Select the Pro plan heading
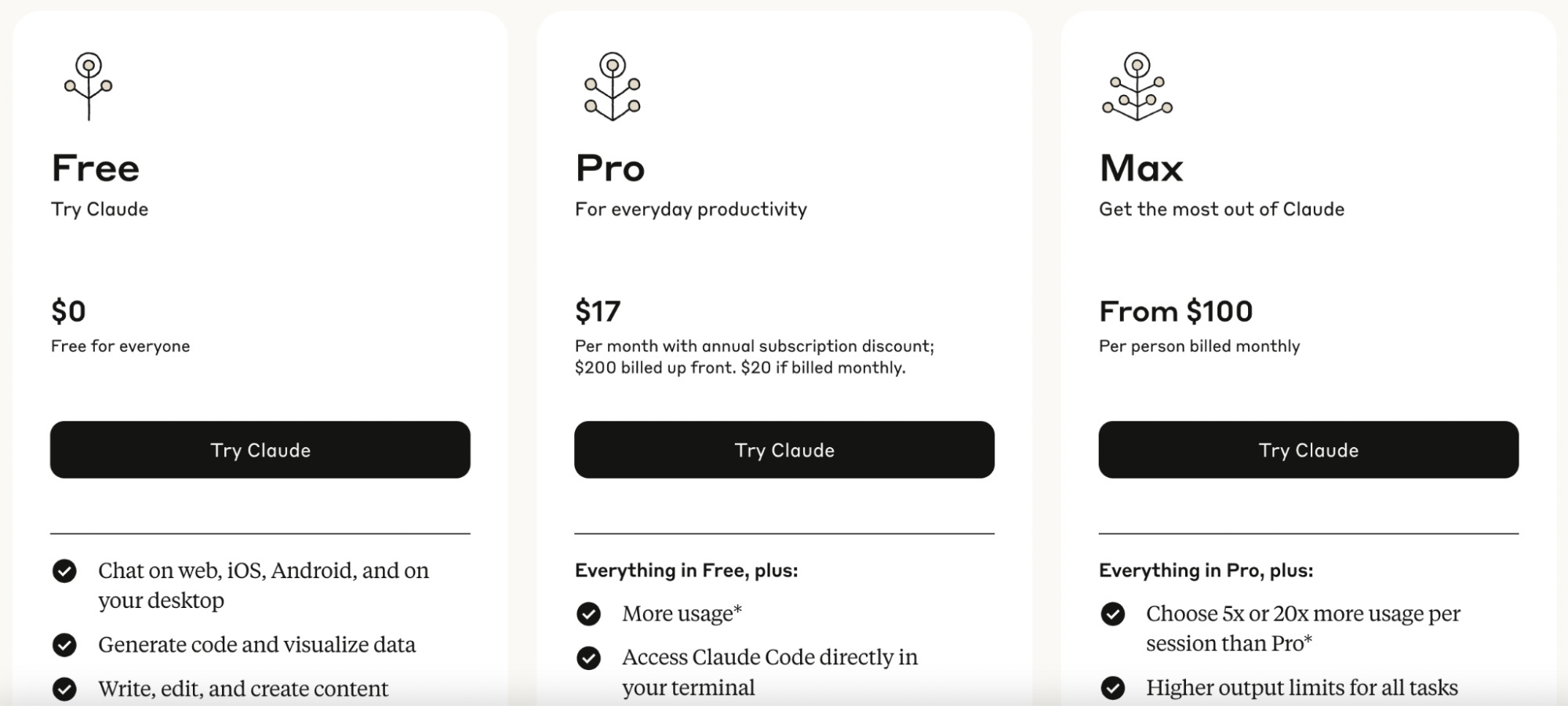This screenshot has height=706, width=1568. [x=610, y=168]
